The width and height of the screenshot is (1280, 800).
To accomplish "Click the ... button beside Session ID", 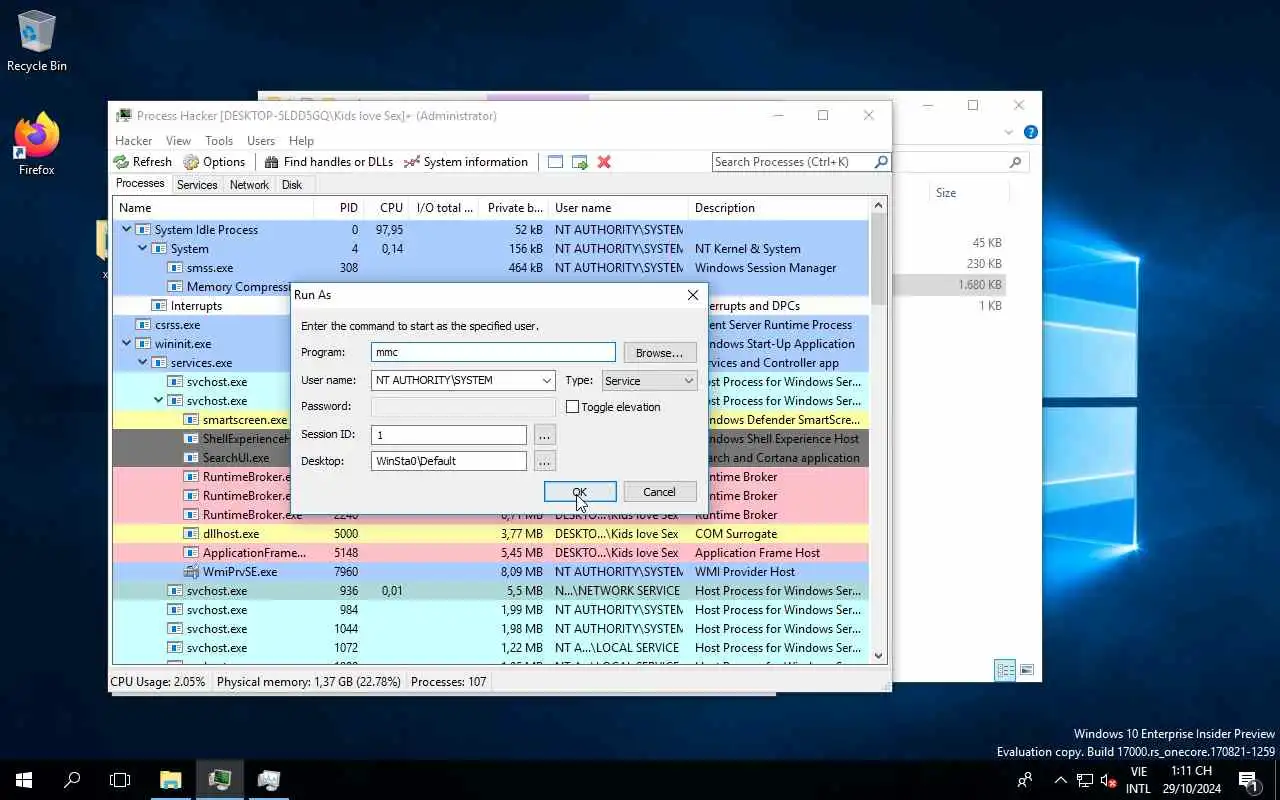I will pos(544,435).
